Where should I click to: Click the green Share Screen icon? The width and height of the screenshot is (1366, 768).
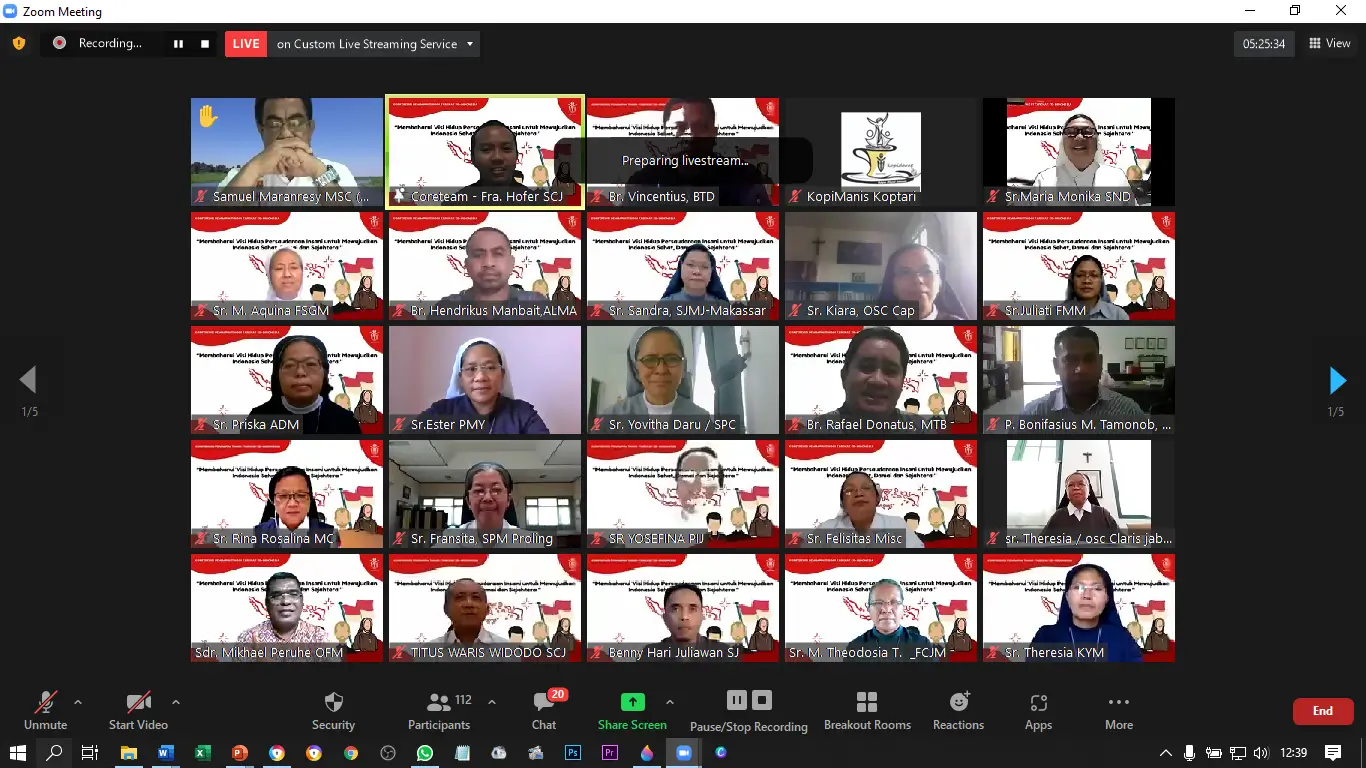coord(632,702)
